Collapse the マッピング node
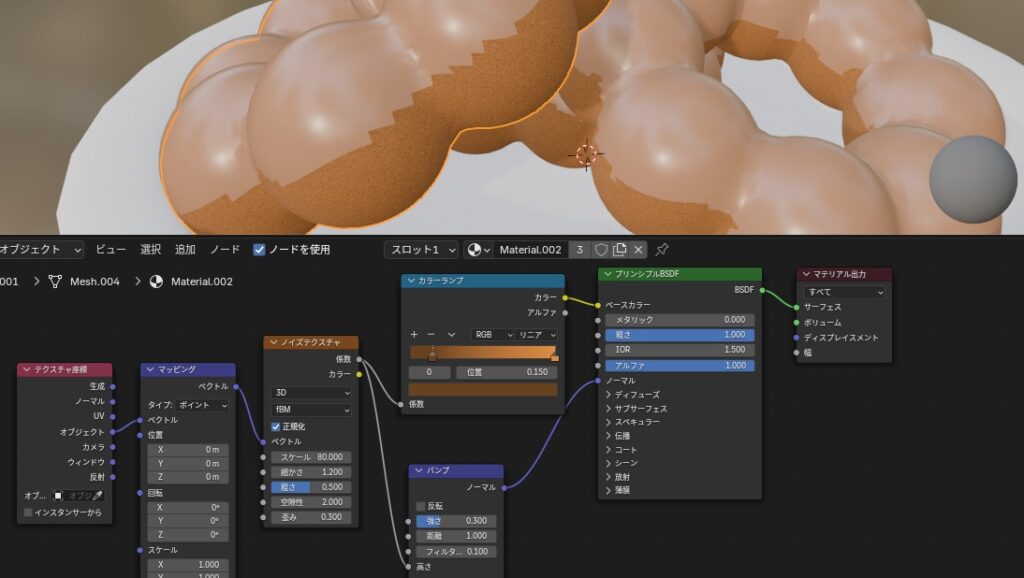Image resolution: width=1024 pixels, height=578 pixels. pyautogui.click(x=150, y=370)
